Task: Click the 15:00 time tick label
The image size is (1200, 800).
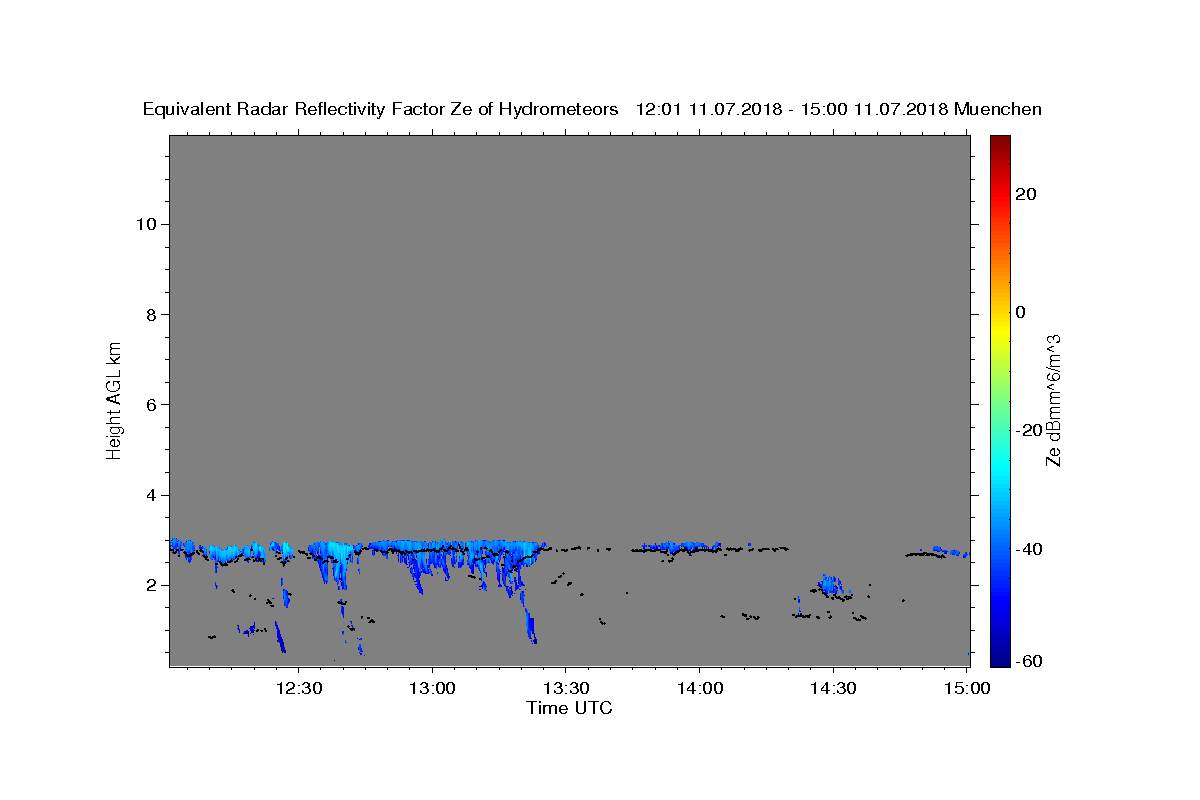Action: [966, 688]
